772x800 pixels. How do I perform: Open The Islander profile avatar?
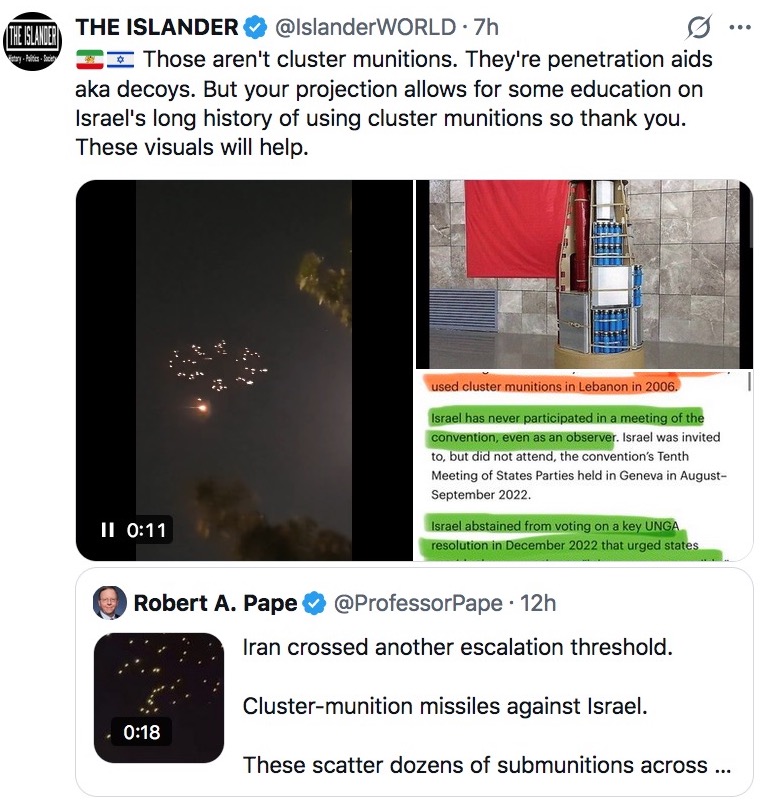coord(32,41)
